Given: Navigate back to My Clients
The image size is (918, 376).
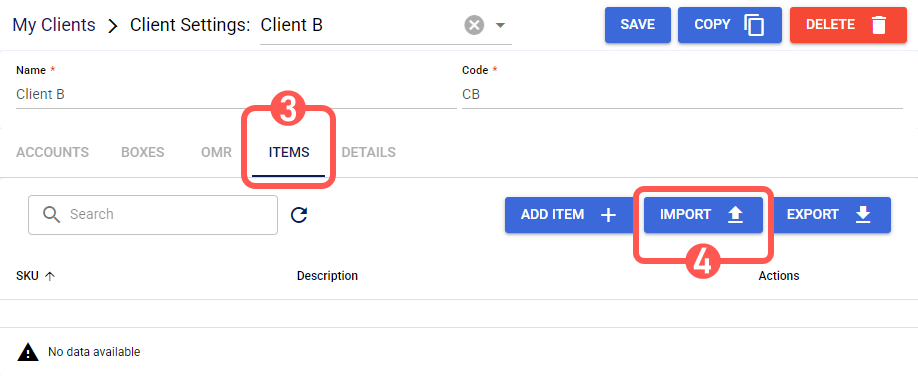Looking at the screenshot, I should (x=54, y=25).
